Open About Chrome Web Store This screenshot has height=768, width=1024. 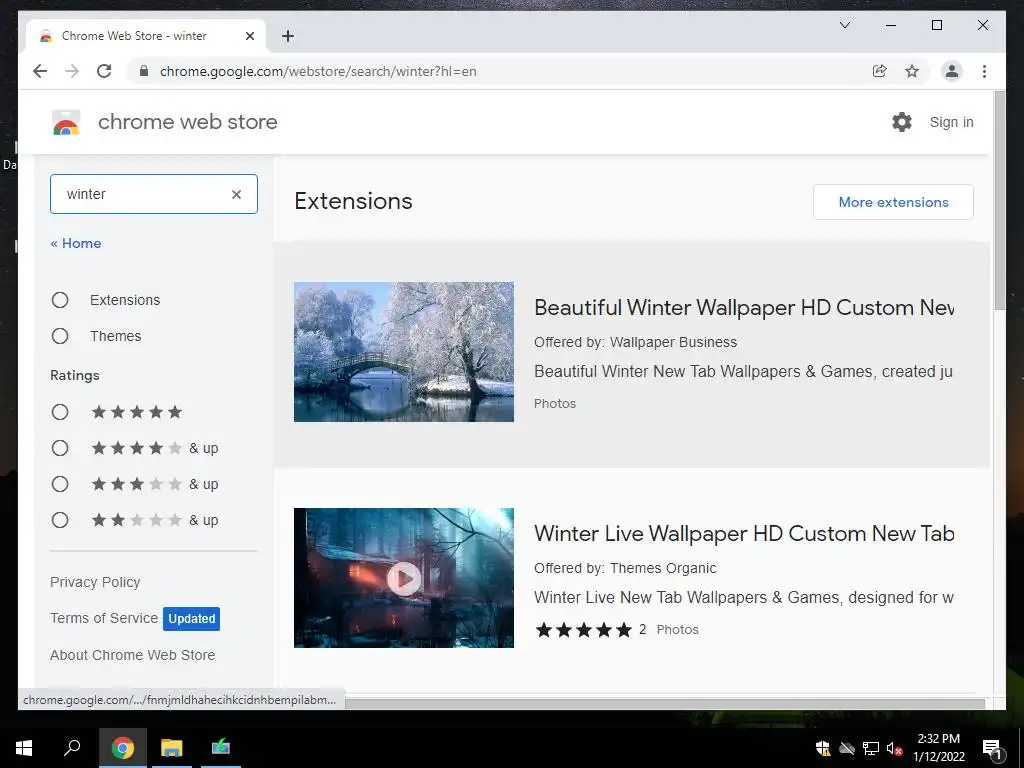[133, 655]
